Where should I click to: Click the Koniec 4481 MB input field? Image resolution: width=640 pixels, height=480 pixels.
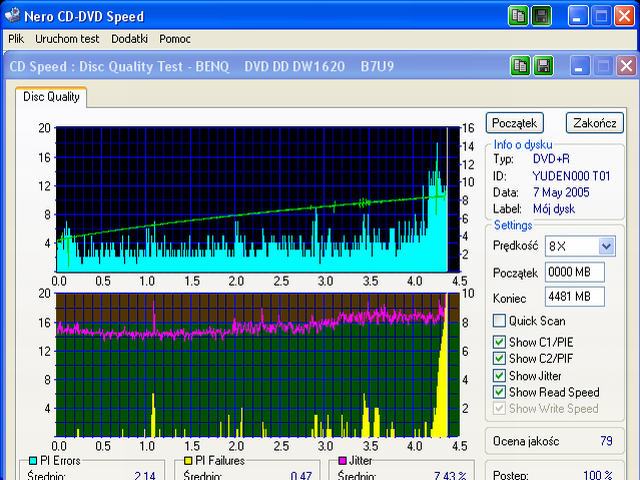point(575,297)
